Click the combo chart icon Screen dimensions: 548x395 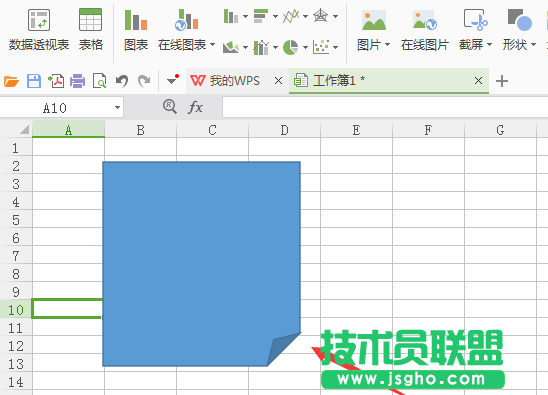pos(261,47)
